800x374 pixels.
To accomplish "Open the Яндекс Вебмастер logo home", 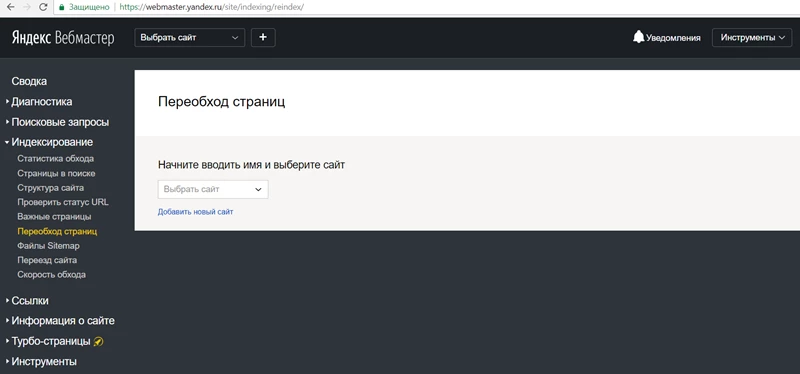I will 63,38.
